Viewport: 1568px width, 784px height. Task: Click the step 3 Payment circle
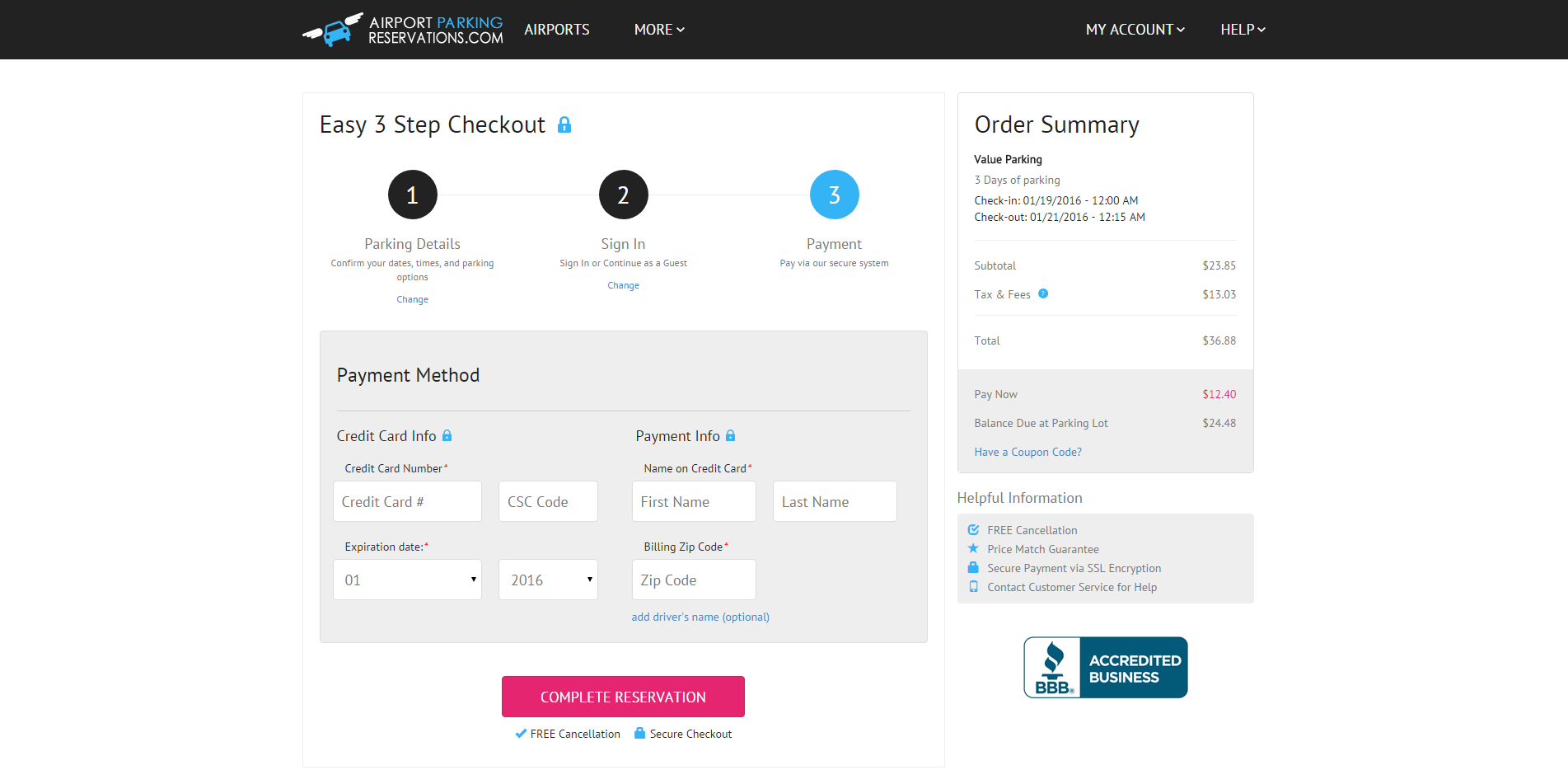(834, 195)
